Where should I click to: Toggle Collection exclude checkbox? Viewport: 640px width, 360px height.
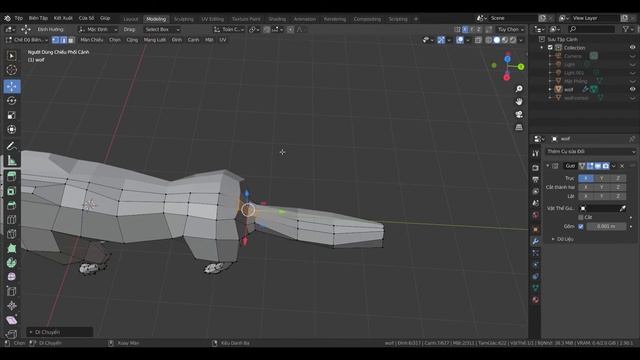pyautogui.click(x=550, y=48)
